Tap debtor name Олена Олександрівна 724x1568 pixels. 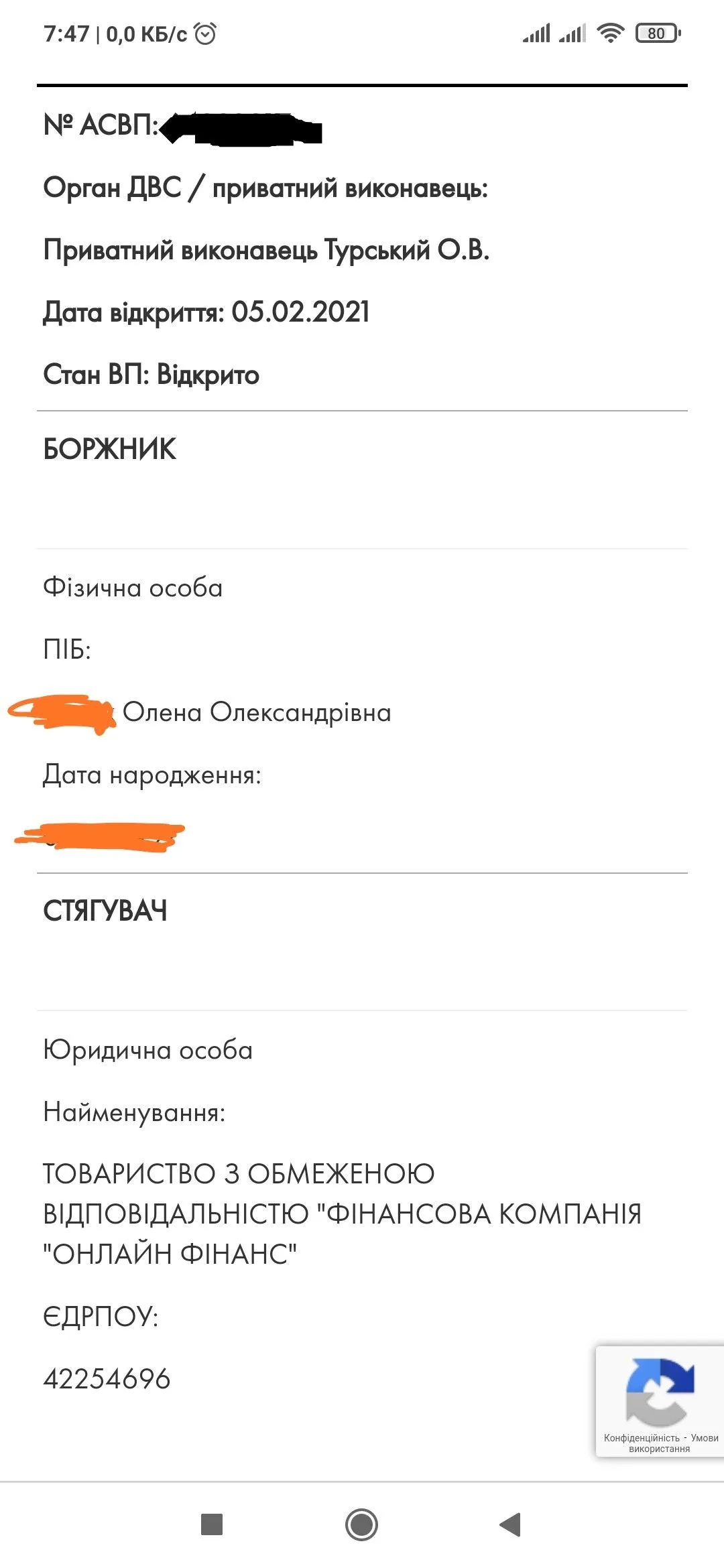coord(257,712)
